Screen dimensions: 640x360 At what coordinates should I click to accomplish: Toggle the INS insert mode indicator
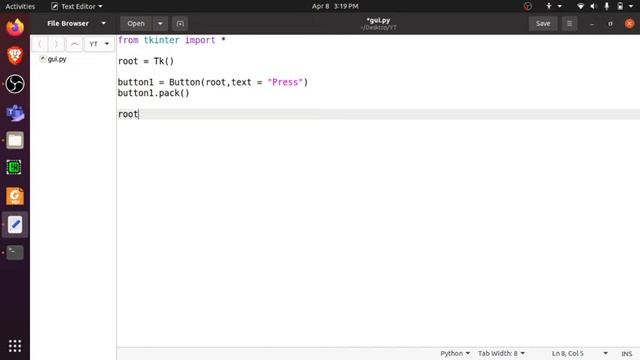[627, 353]
